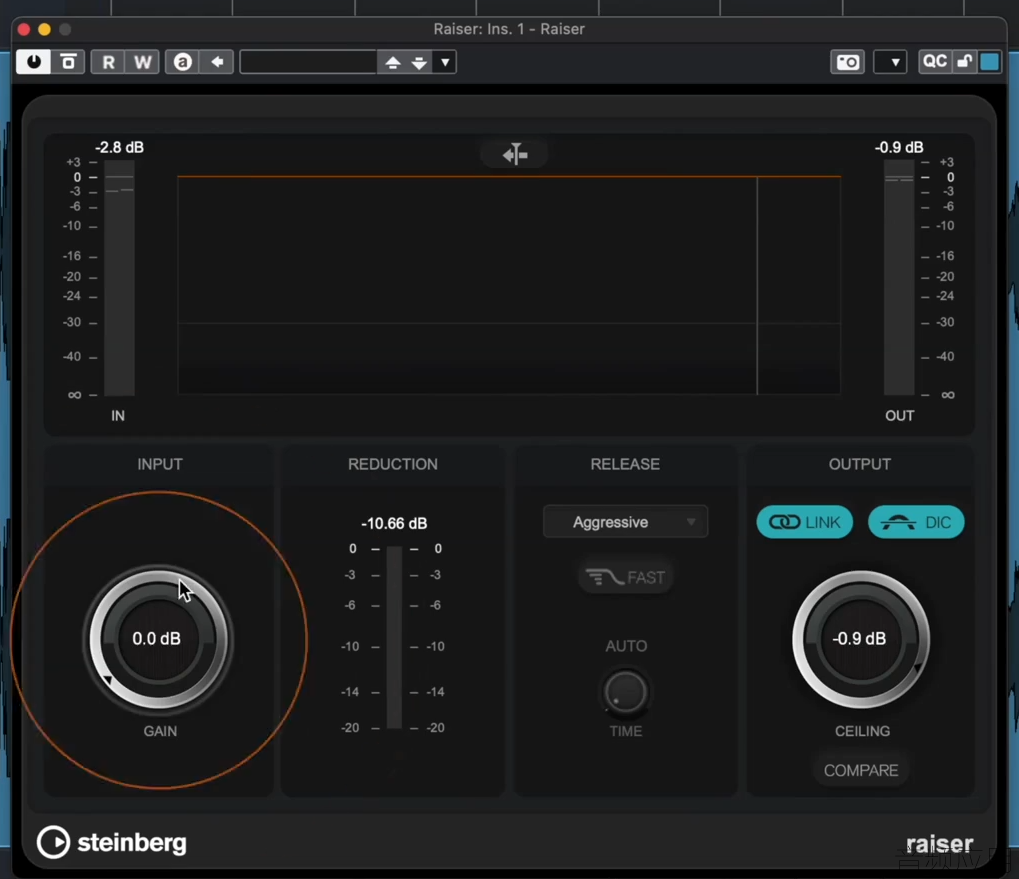Click the output CEILING knob
1019x879 pixels.
(x=860, y=639)
